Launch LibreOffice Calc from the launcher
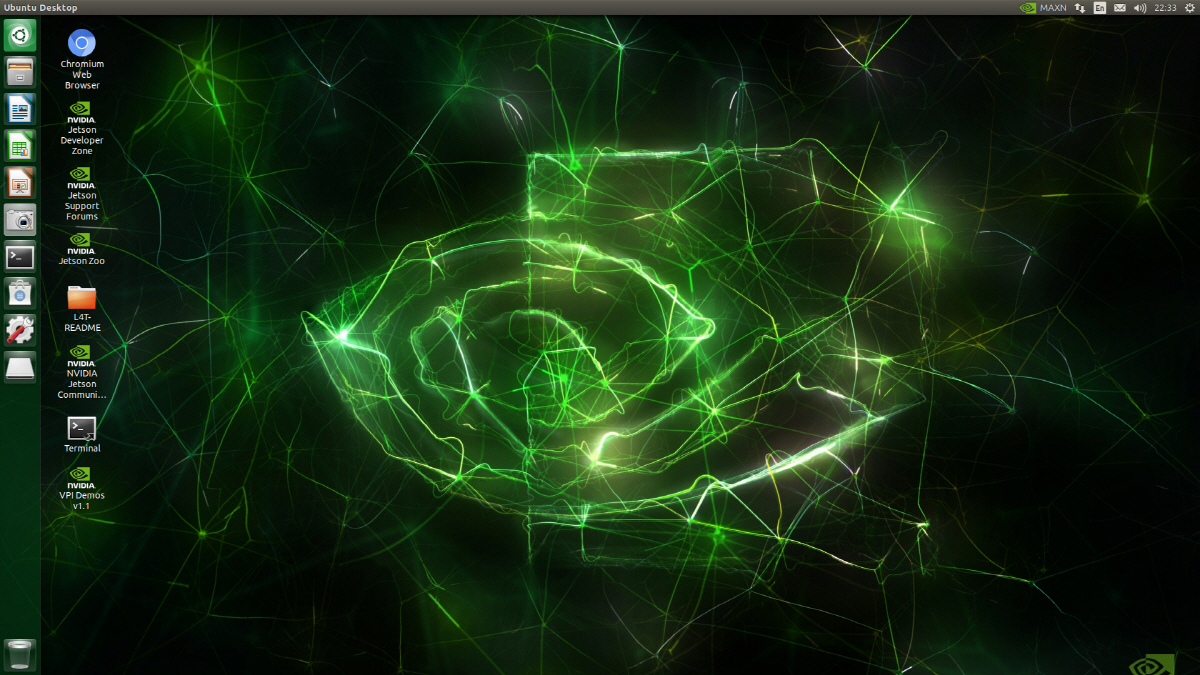 tap(20, 146)
